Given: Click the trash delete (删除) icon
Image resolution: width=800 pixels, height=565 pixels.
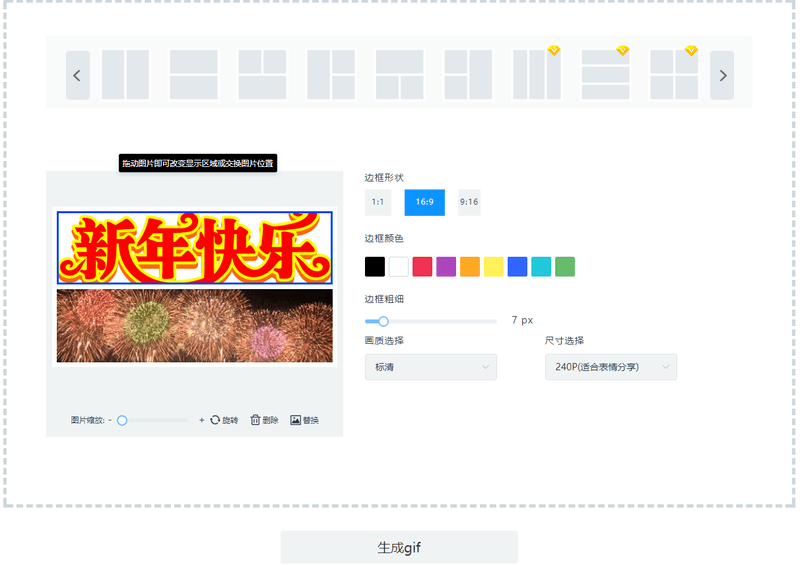Looking at the screenshot, I should (x=255, y=420).
